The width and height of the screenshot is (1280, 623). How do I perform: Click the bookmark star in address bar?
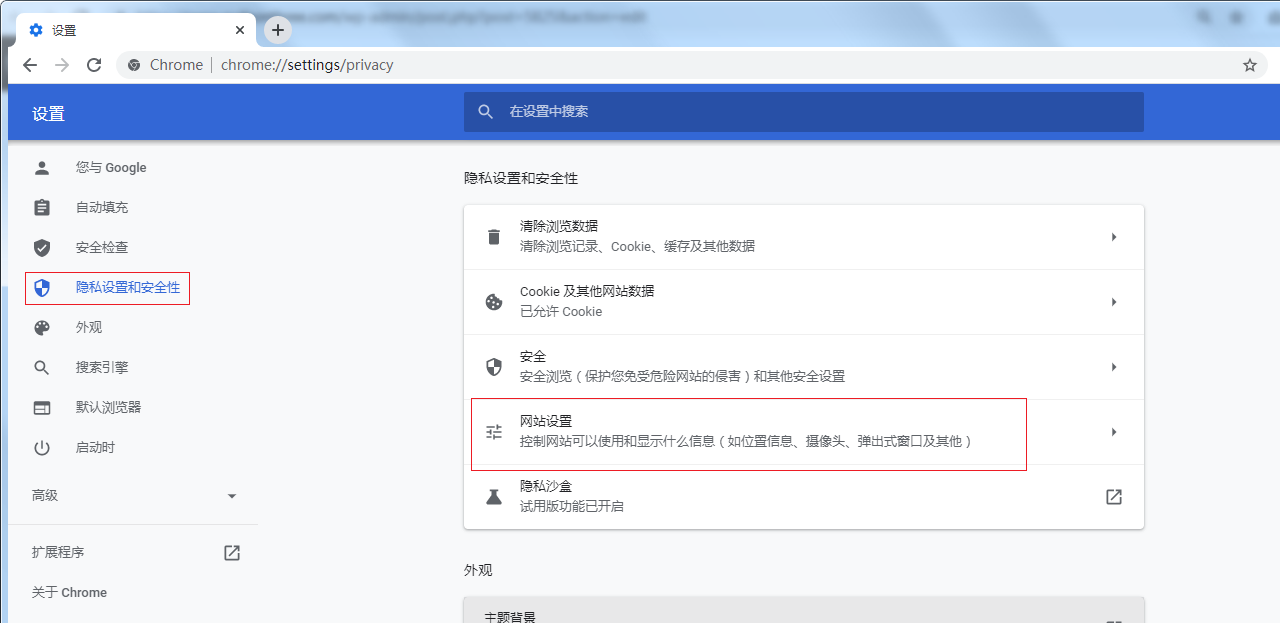point(1248,64)
